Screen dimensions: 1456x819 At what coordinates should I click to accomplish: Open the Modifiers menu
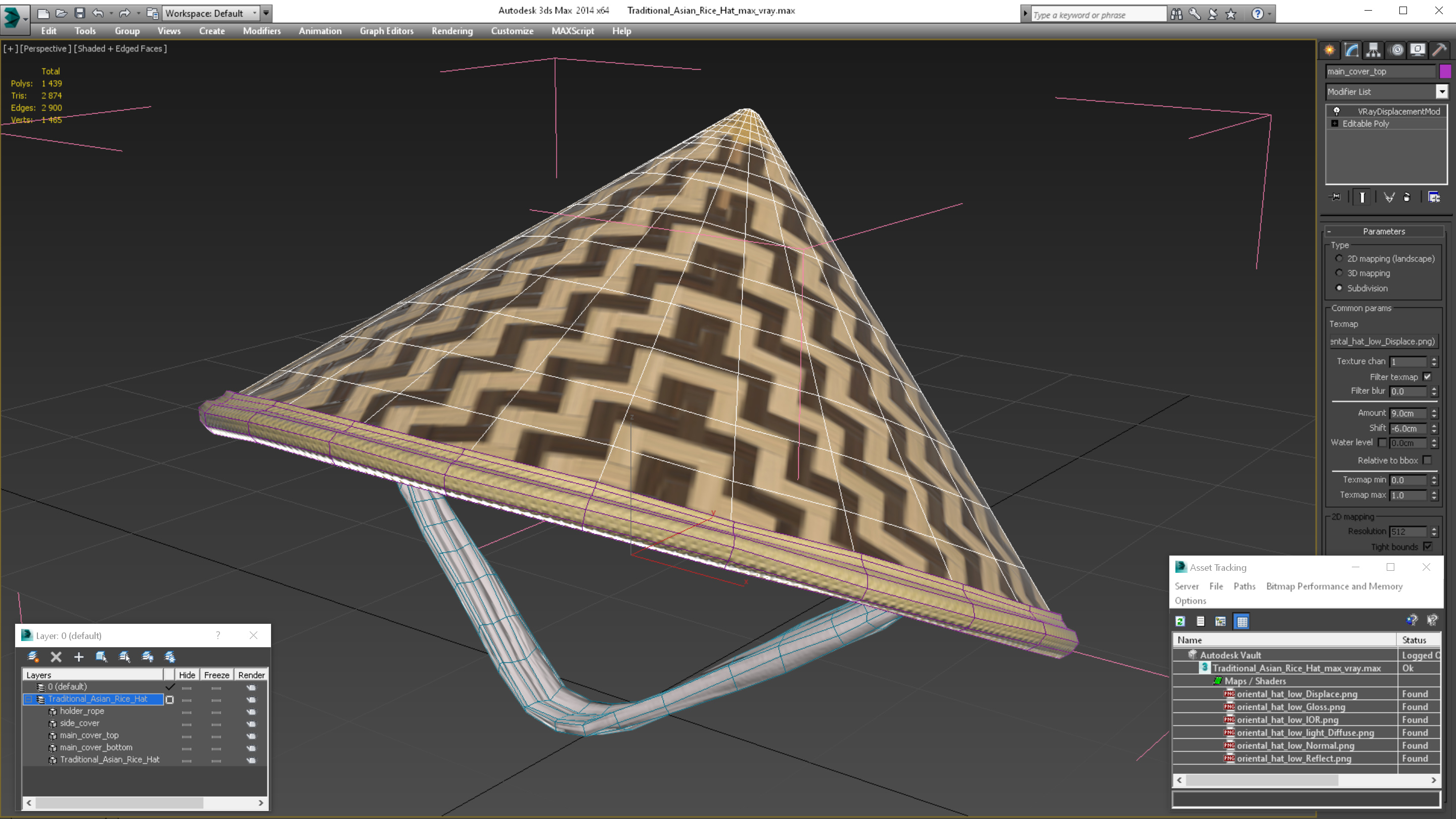click(x=262, y=31)
